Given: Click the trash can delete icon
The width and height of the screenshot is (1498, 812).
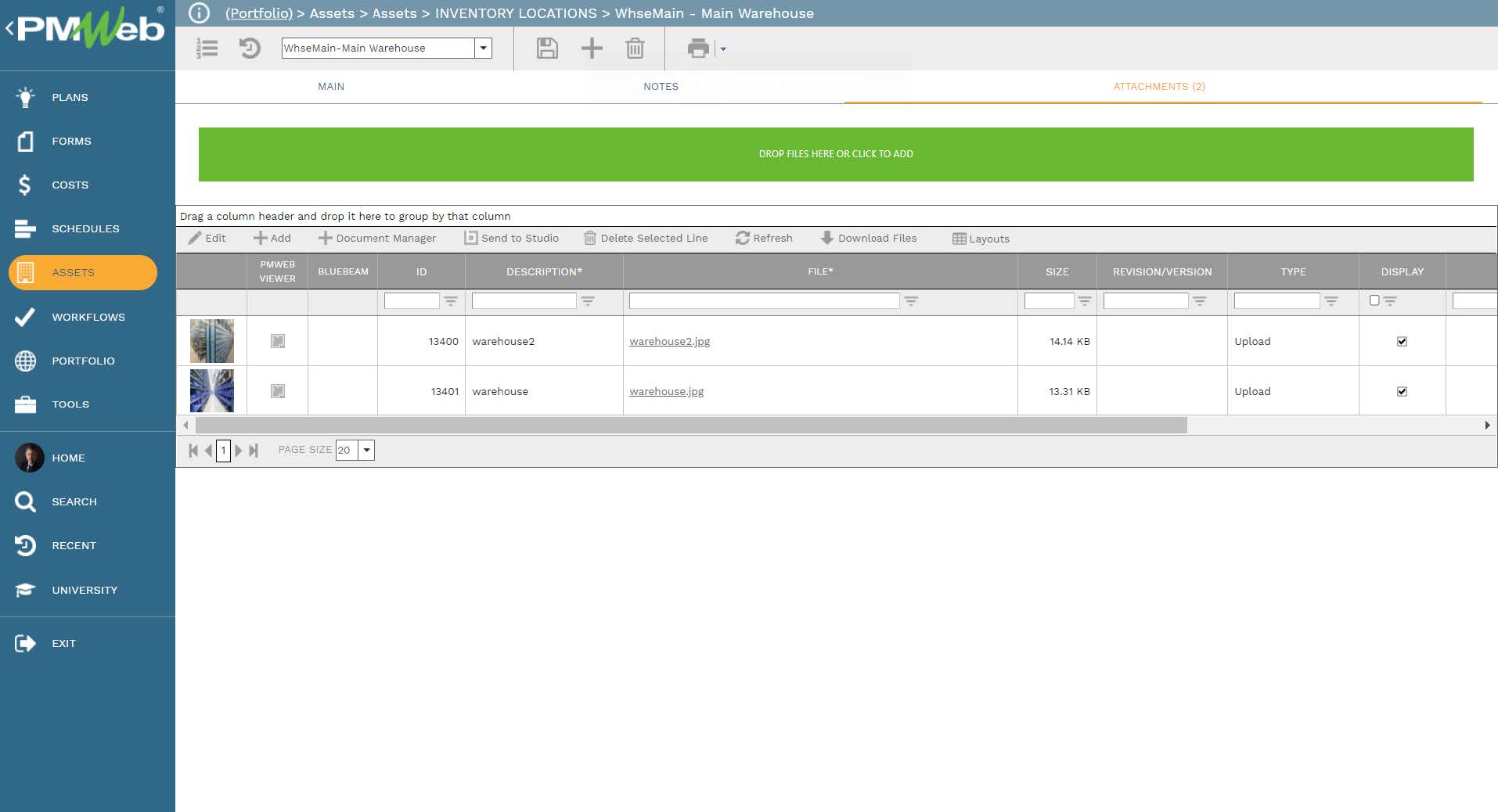Looking at the screenshot, I should (635, 49).
